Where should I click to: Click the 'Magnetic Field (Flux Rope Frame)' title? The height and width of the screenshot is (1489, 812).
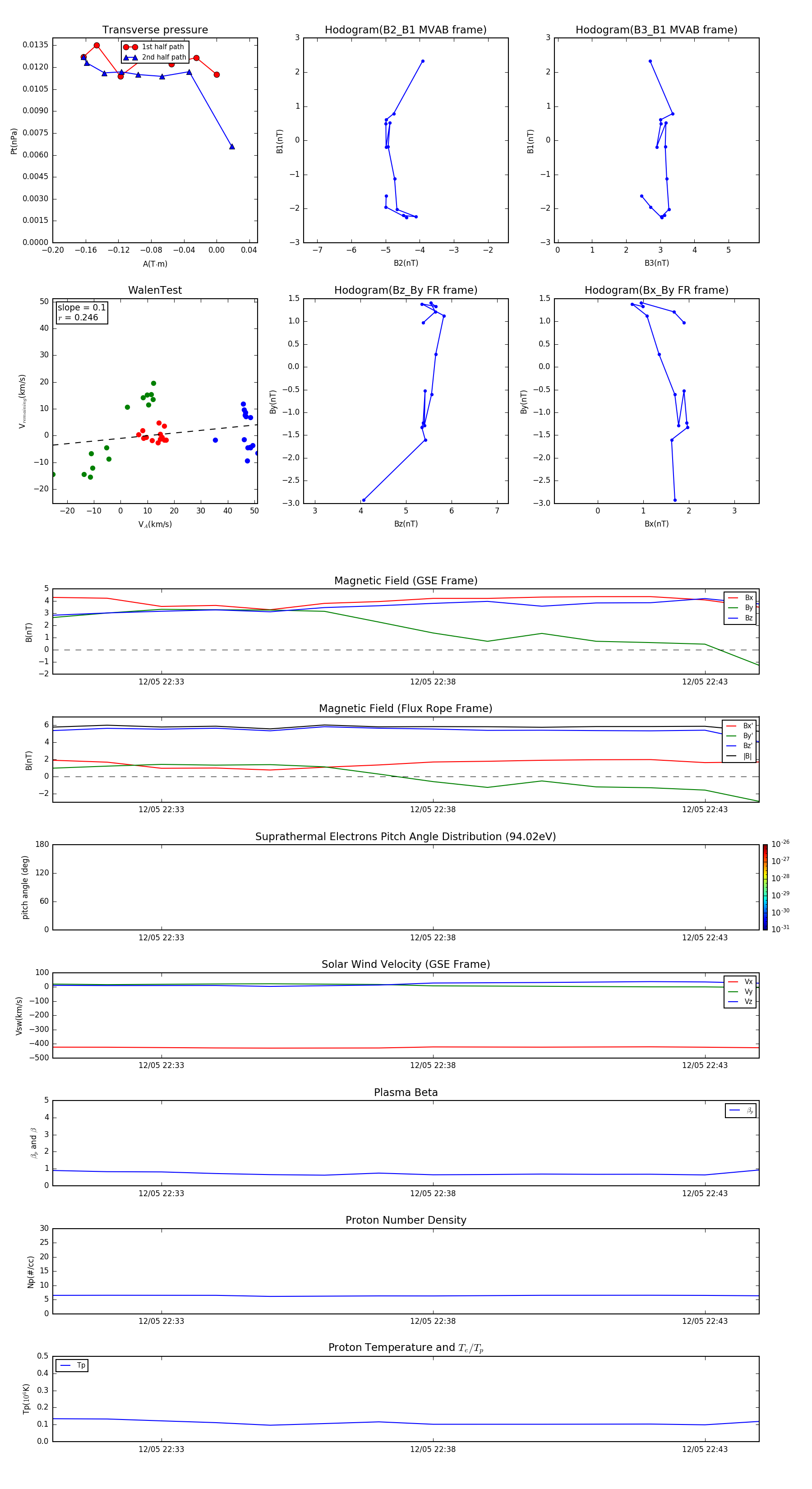tap(406, 708)
